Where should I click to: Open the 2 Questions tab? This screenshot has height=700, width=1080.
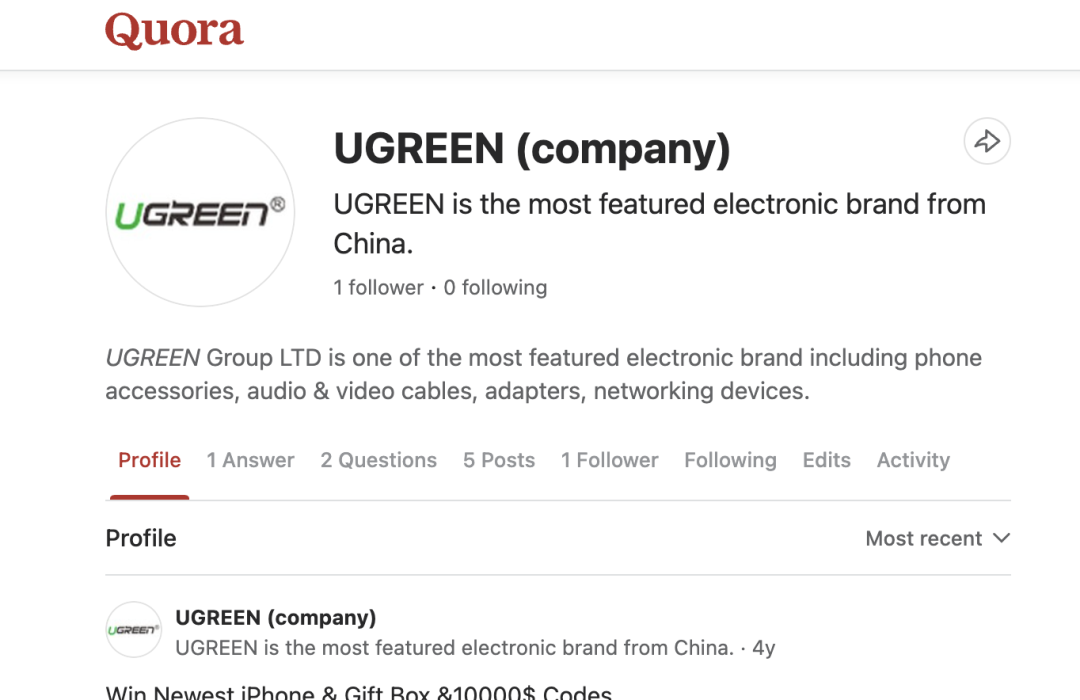coord(379,460)
